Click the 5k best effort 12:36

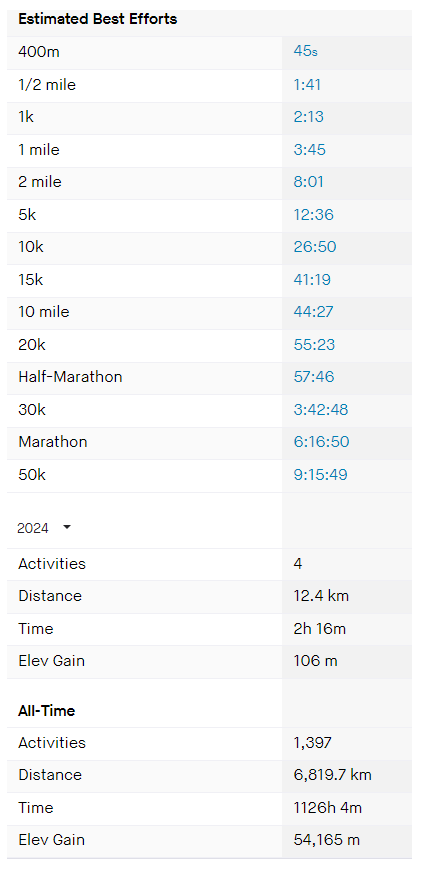point(314,215)
